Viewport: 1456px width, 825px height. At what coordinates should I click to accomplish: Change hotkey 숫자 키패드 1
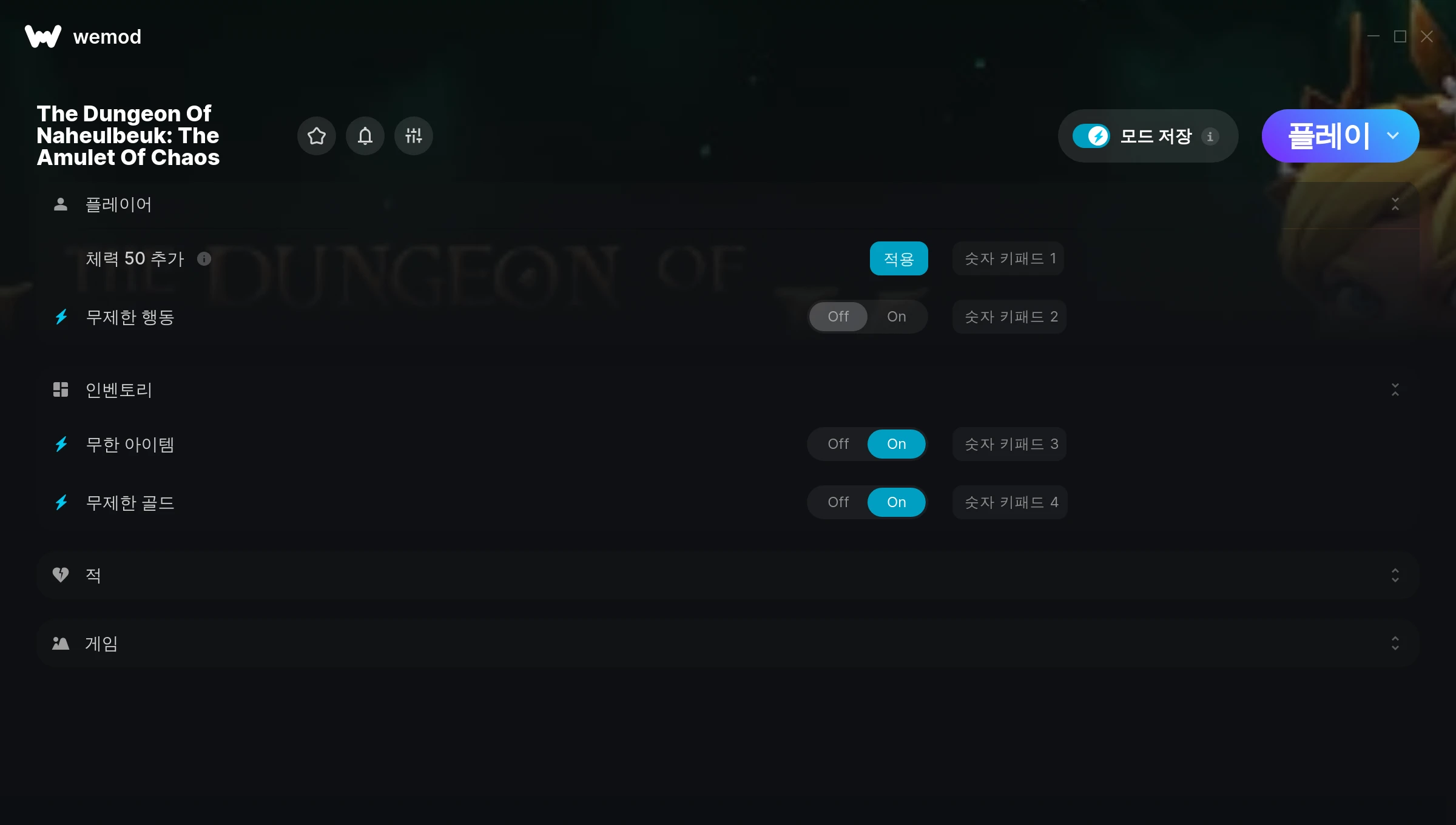1008,258
